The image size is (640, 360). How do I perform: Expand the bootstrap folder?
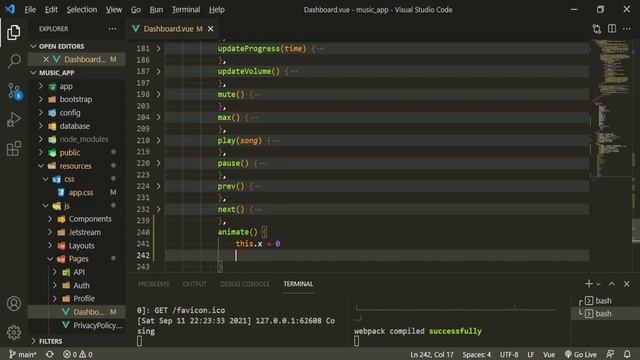(76, 99)
